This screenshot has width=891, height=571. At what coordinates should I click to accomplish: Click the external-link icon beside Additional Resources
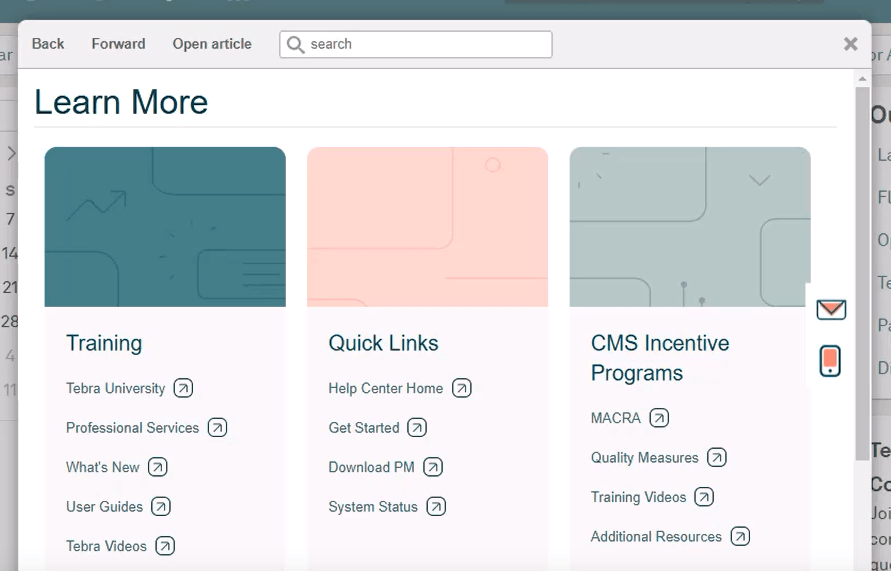[740, 536]
